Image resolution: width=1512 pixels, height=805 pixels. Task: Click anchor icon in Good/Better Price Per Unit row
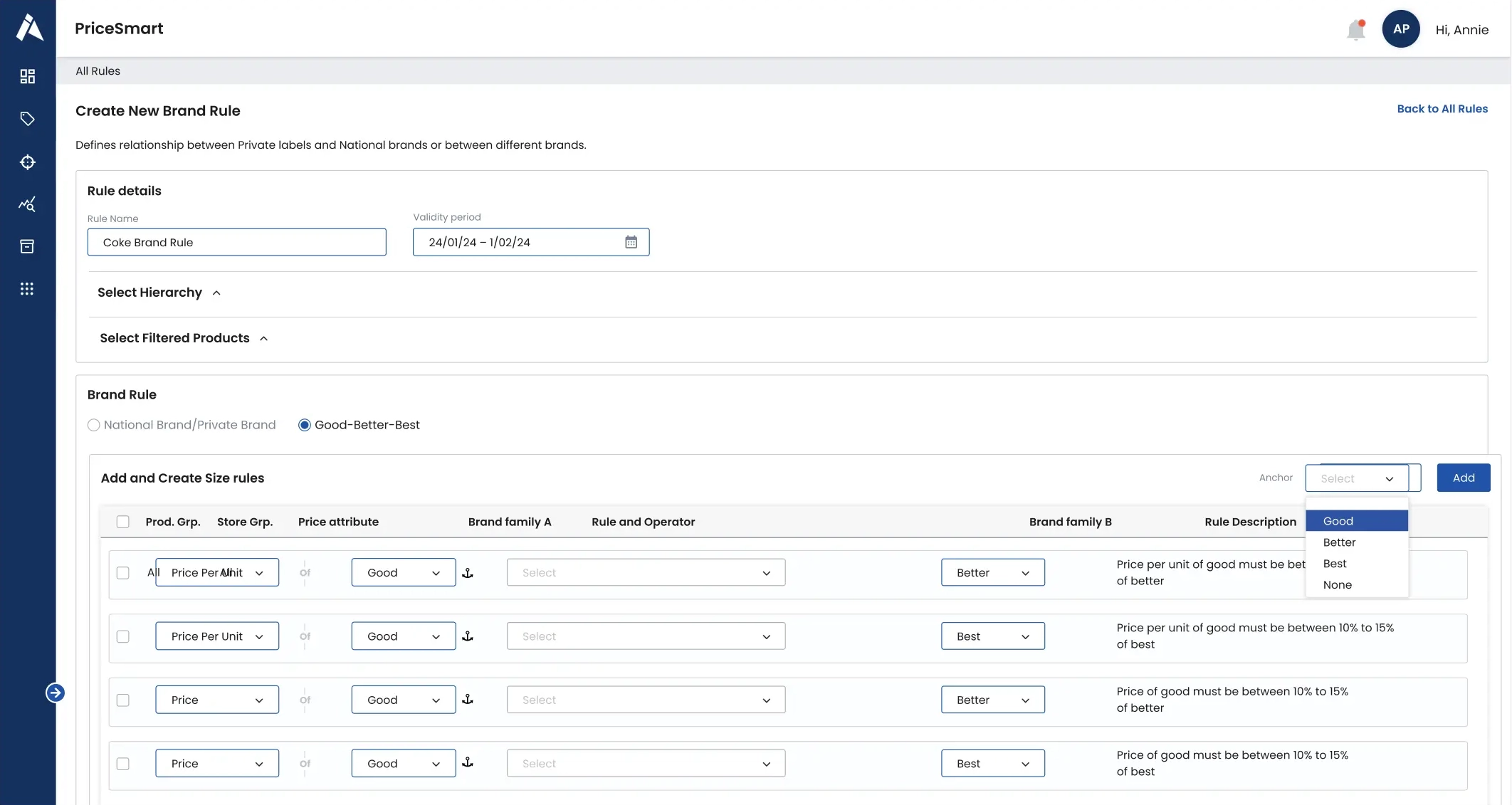468,572
